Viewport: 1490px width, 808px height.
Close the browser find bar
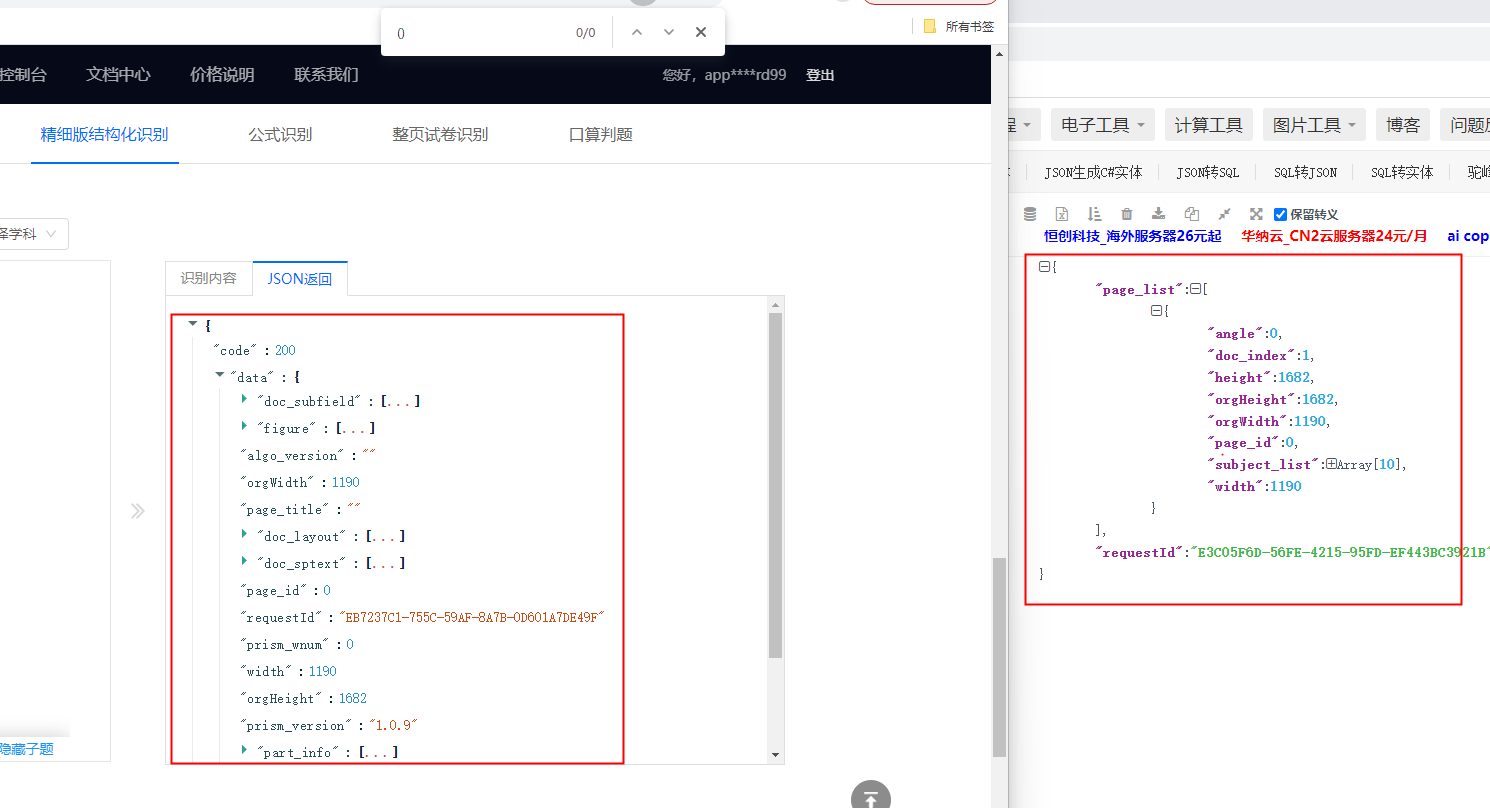click(x=701, y=32)
